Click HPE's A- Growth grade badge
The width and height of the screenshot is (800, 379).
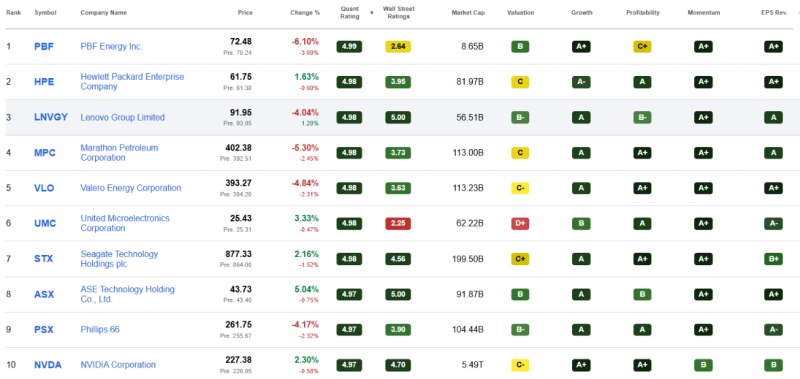click(x=581, y=82)
